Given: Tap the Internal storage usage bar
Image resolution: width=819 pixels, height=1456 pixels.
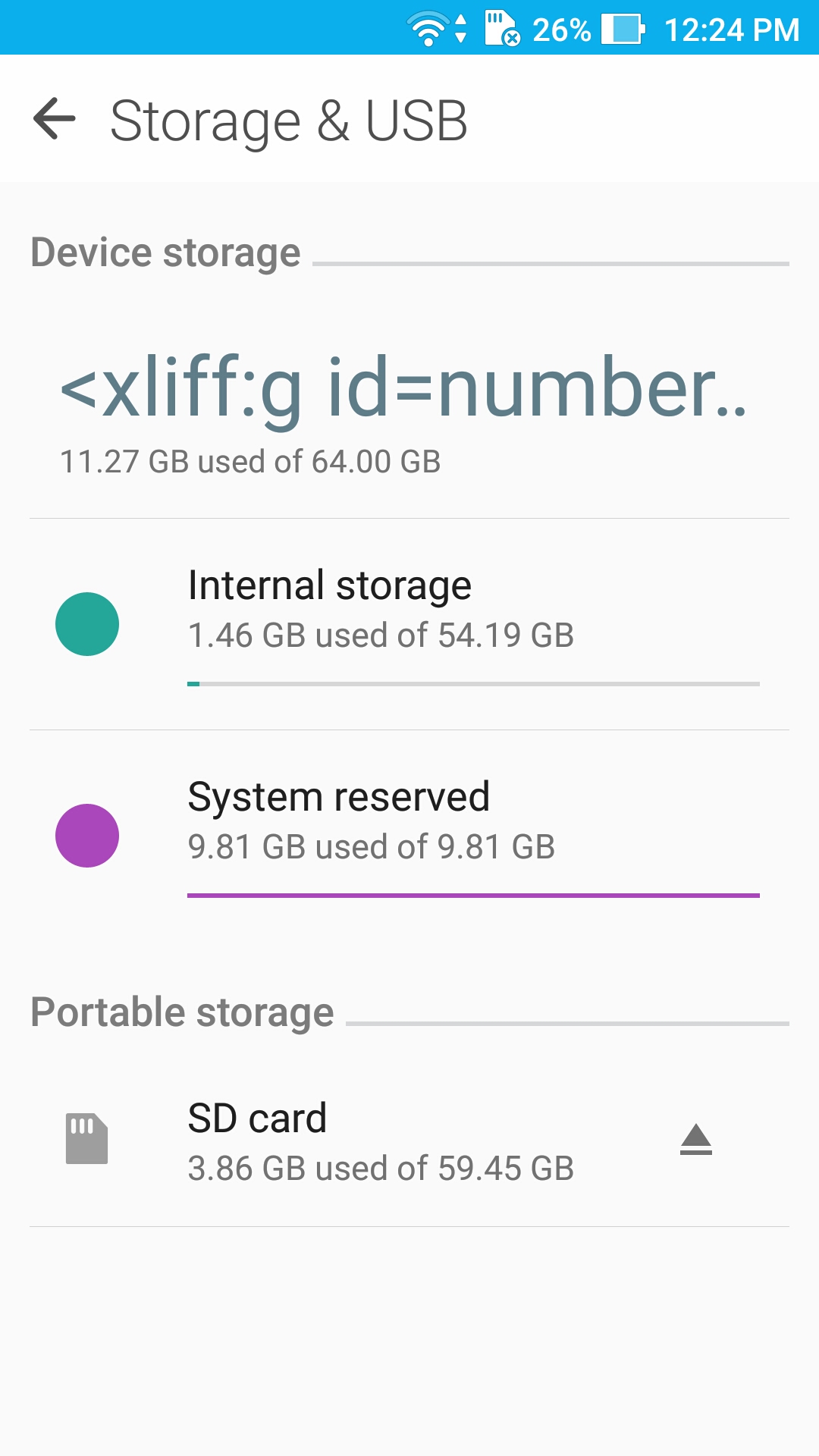Looking at the screenshot, I should (x=473, y=684).
